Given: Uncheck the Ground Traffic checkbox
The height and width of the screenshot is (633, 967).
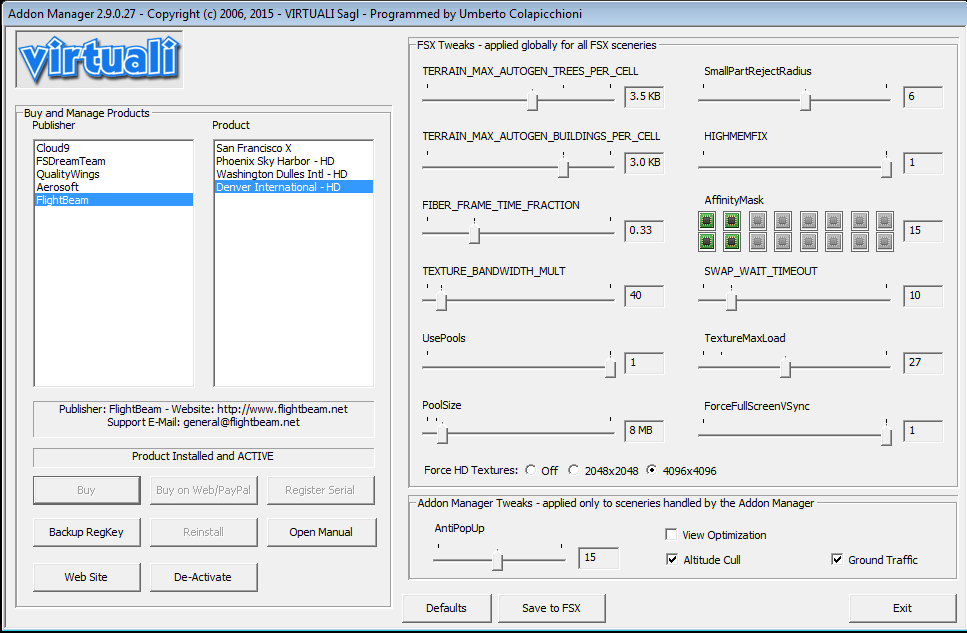Looking at the screenshot, I should (x=837, y=560).
